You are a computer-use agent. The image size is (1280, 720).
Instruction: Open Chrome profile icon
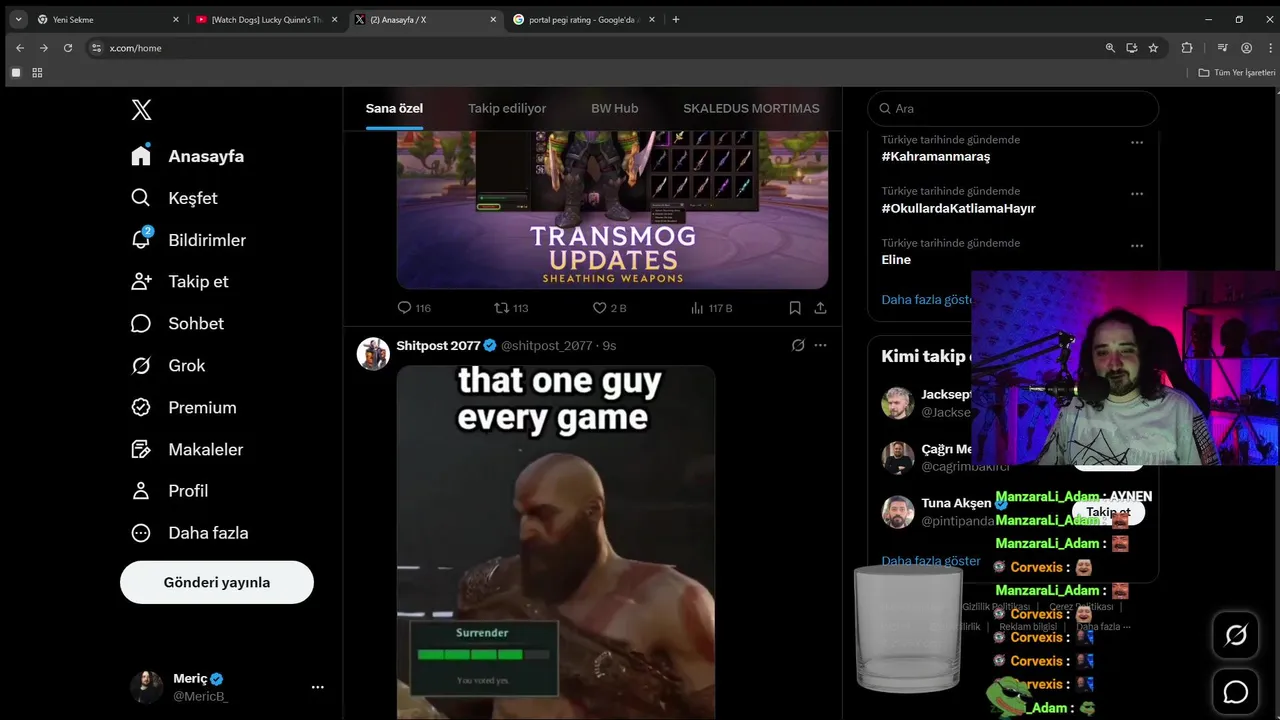point(1246,48)
